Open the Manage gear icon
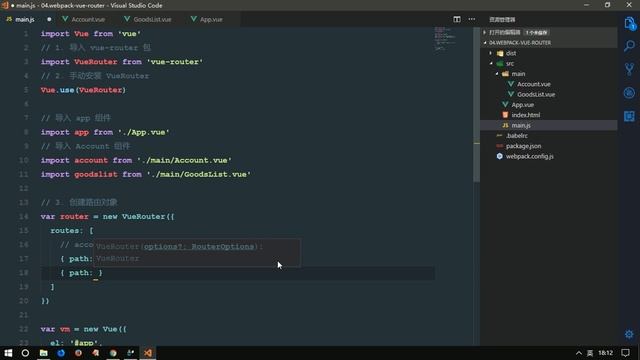This screenshot has height=360, width=640. point(629,334)
